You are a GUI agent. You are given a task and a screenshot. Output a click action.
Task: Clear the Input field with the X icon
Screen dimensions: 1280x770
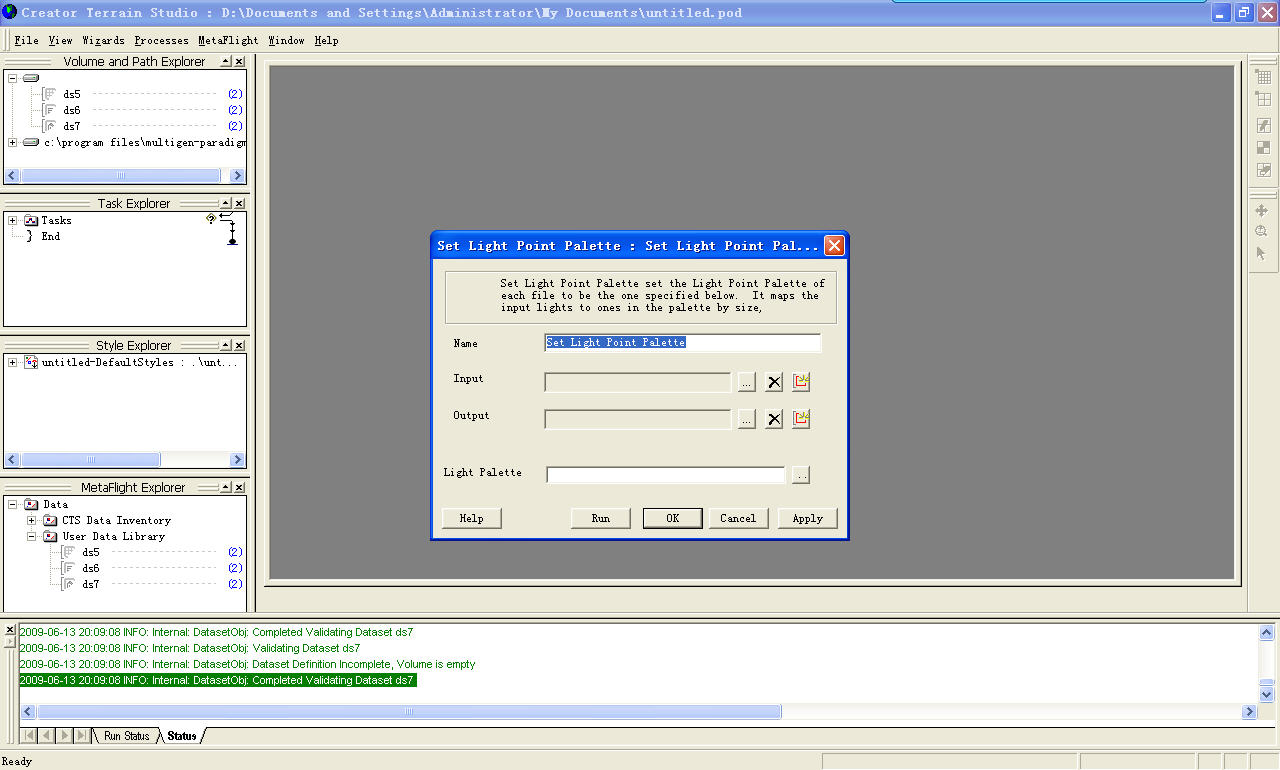(x=774, y=382)
